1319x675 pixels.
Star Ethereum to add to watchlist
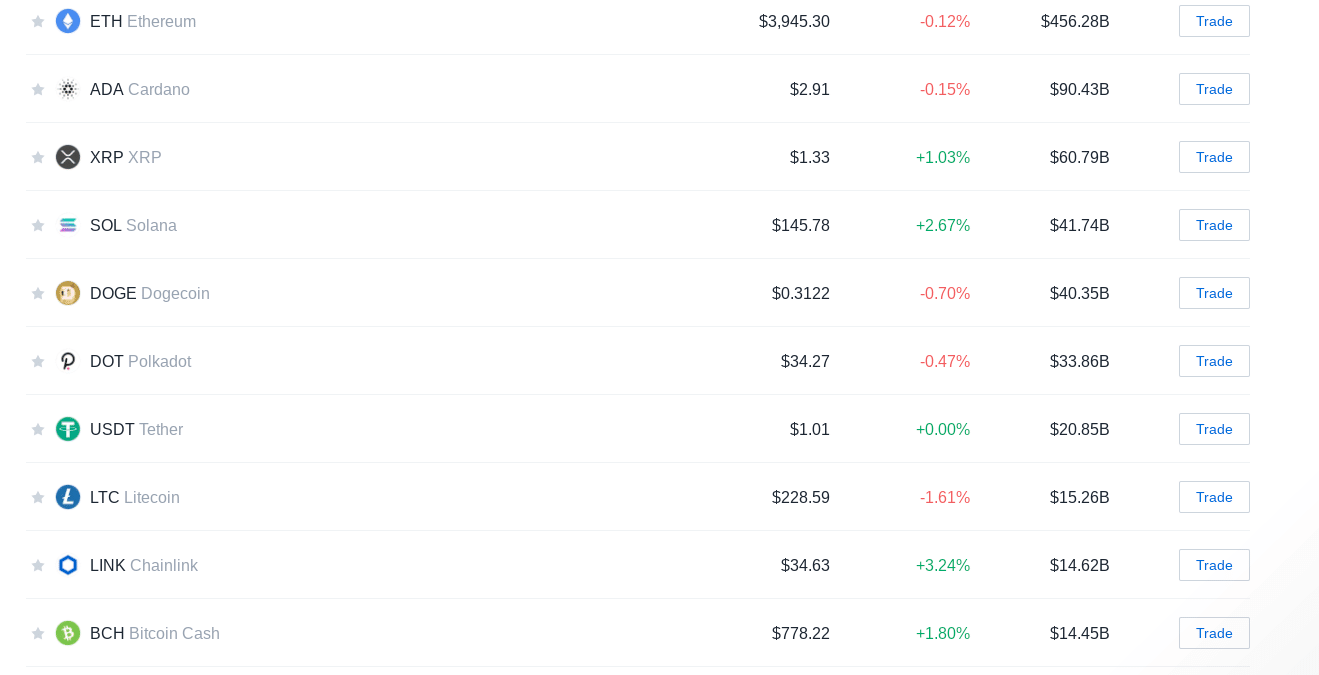click(38, 21)
